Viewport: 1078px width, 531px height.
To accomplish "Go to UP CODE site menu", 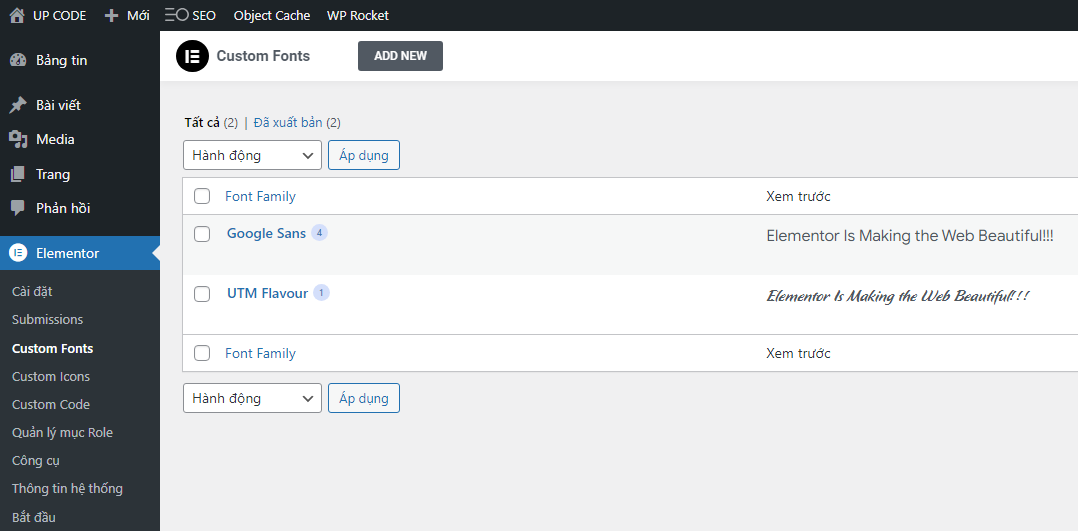I will (60, 15).
